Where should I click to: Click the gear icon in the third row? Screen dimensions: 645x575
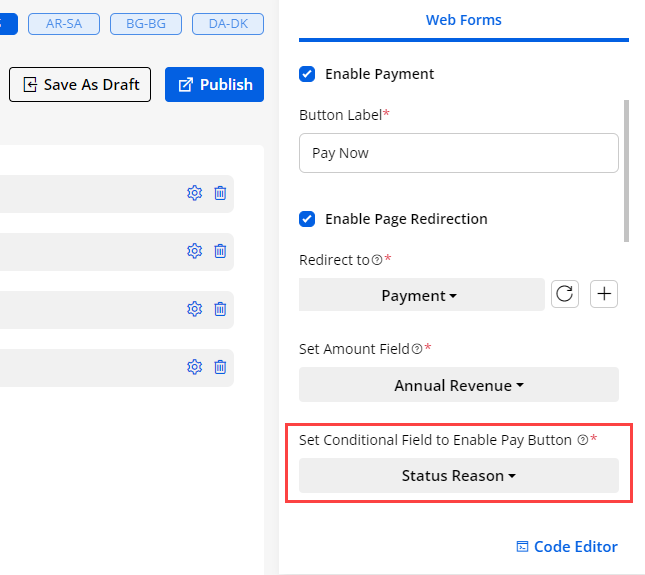click(x=194, y=309)
